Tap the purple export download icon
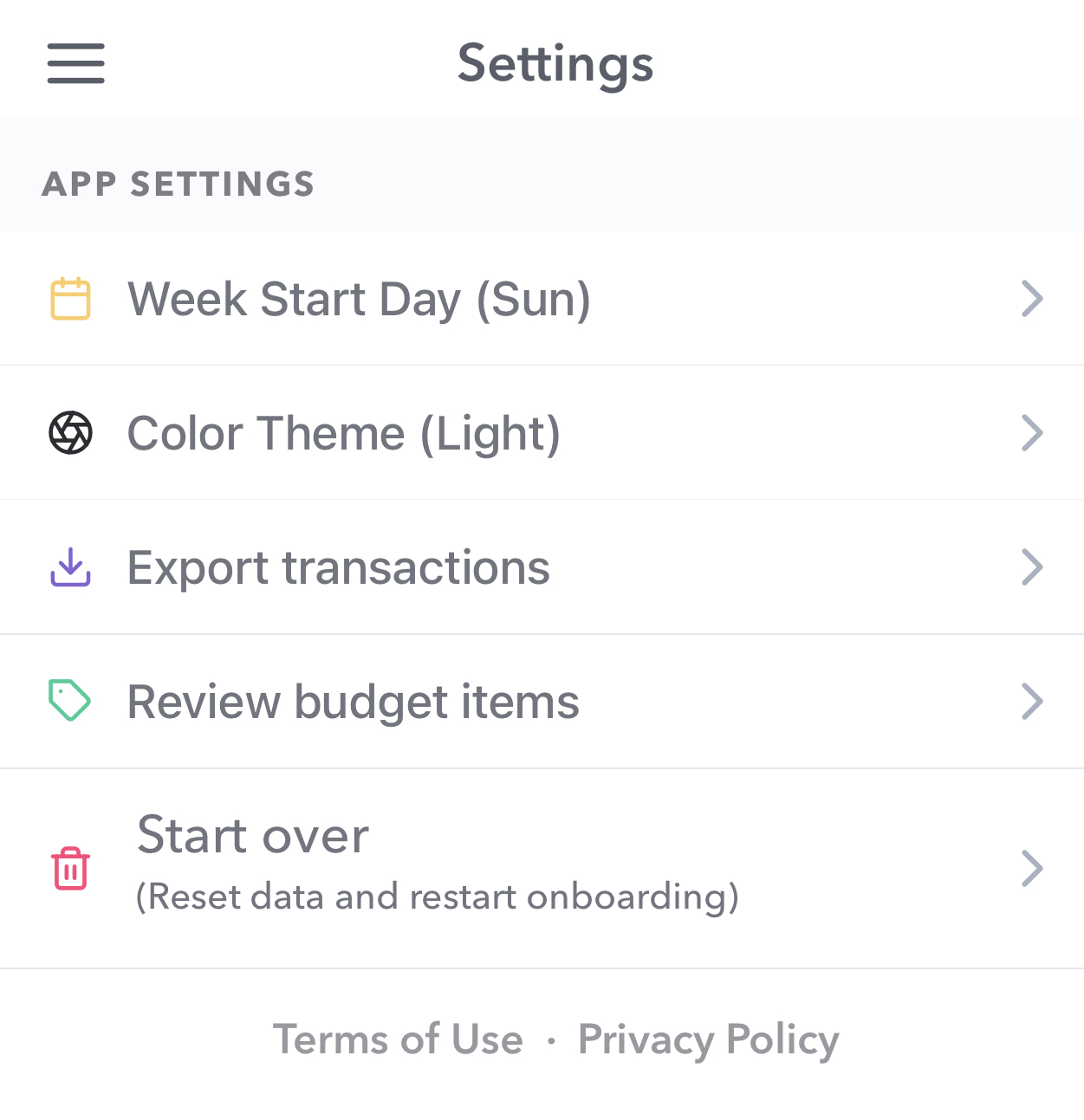Image resolution: width=1084 pixels, height=1120 pixels. pyautogui.click(x=70, y=566)
